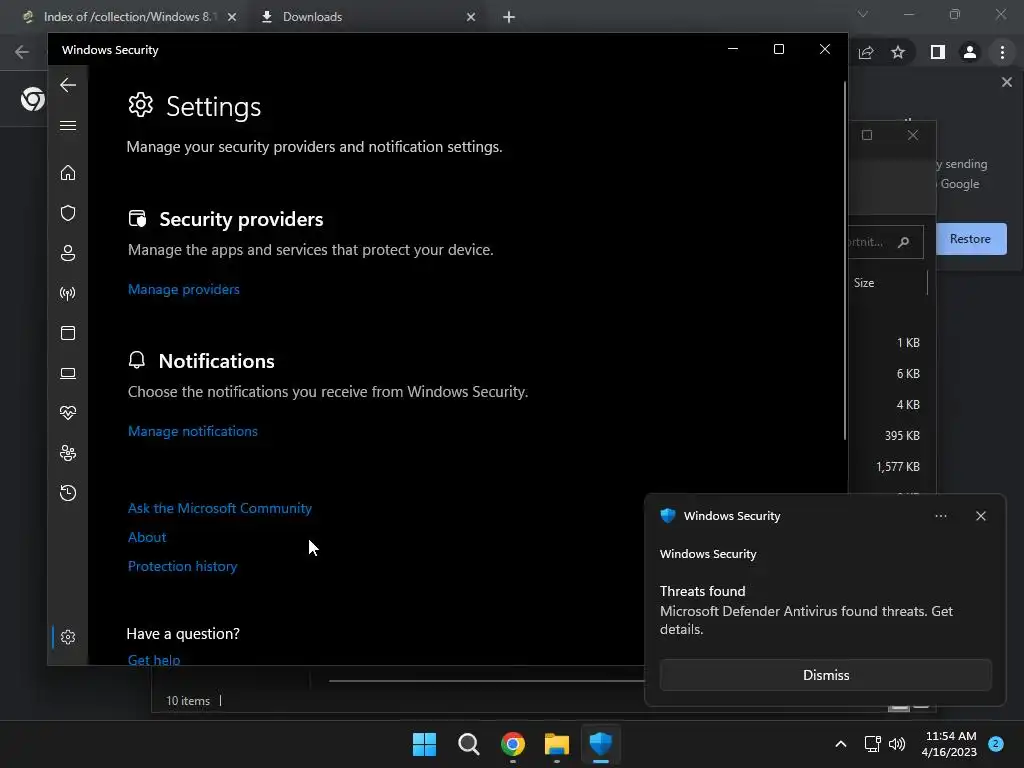
Task: Click the Restore button in Chrome
Action: [x=970, y=239]
